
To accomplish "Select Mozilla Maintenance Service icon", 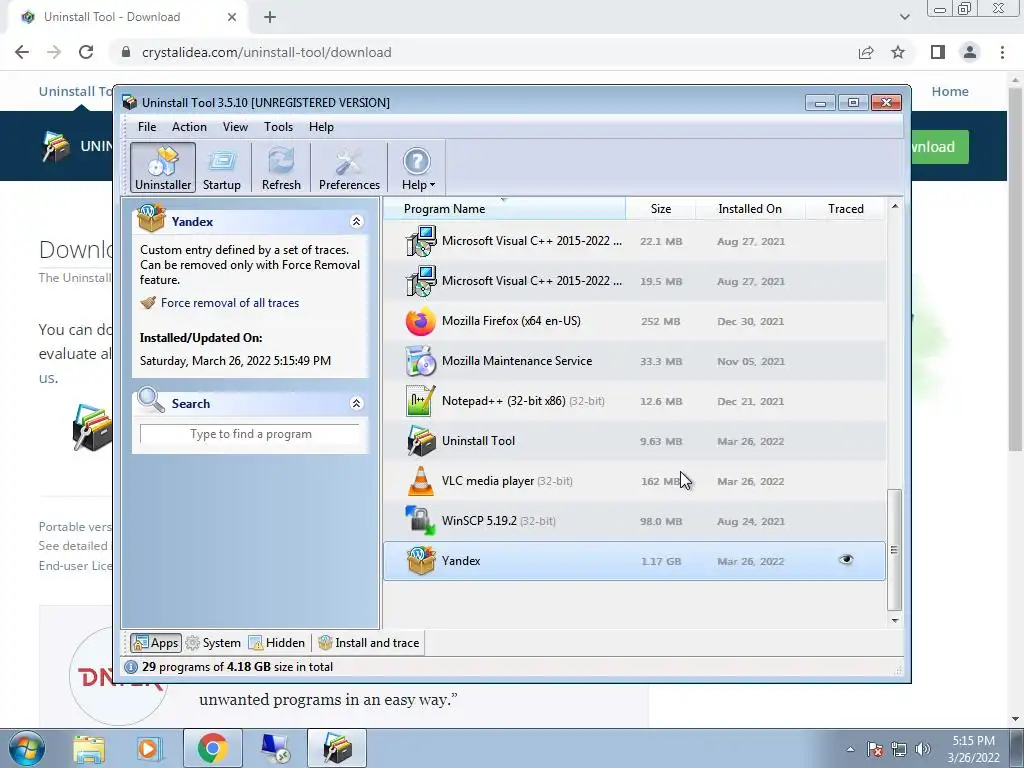I will 421,361.
